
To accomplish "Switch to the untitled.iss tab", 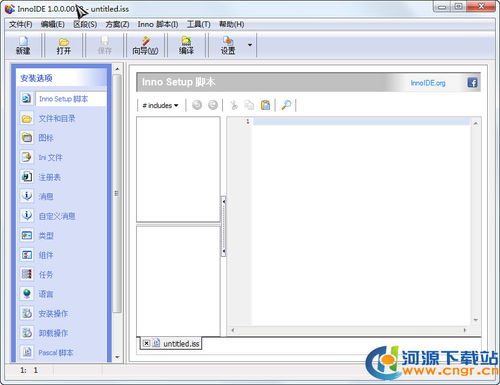I will tap(181, 344).
